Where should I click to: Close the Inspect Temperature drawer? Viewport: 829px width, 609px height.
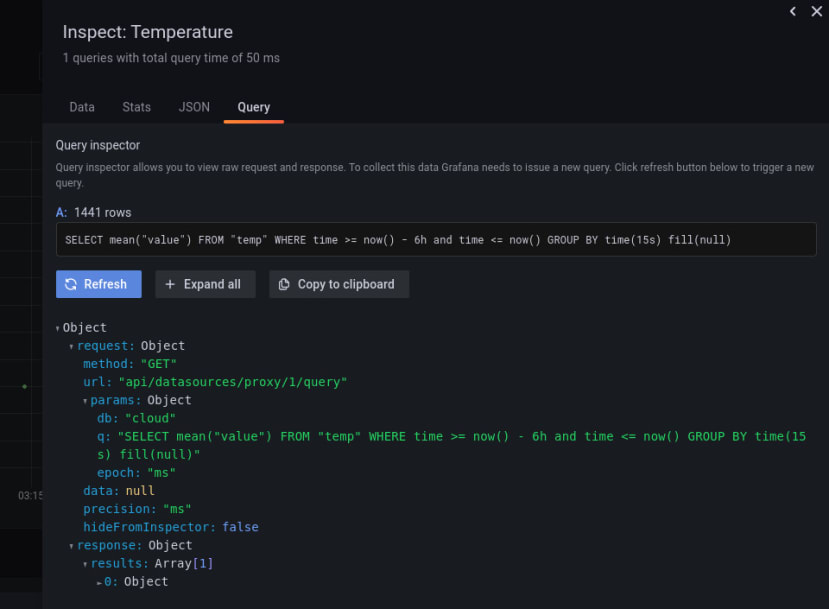(816, 12)
